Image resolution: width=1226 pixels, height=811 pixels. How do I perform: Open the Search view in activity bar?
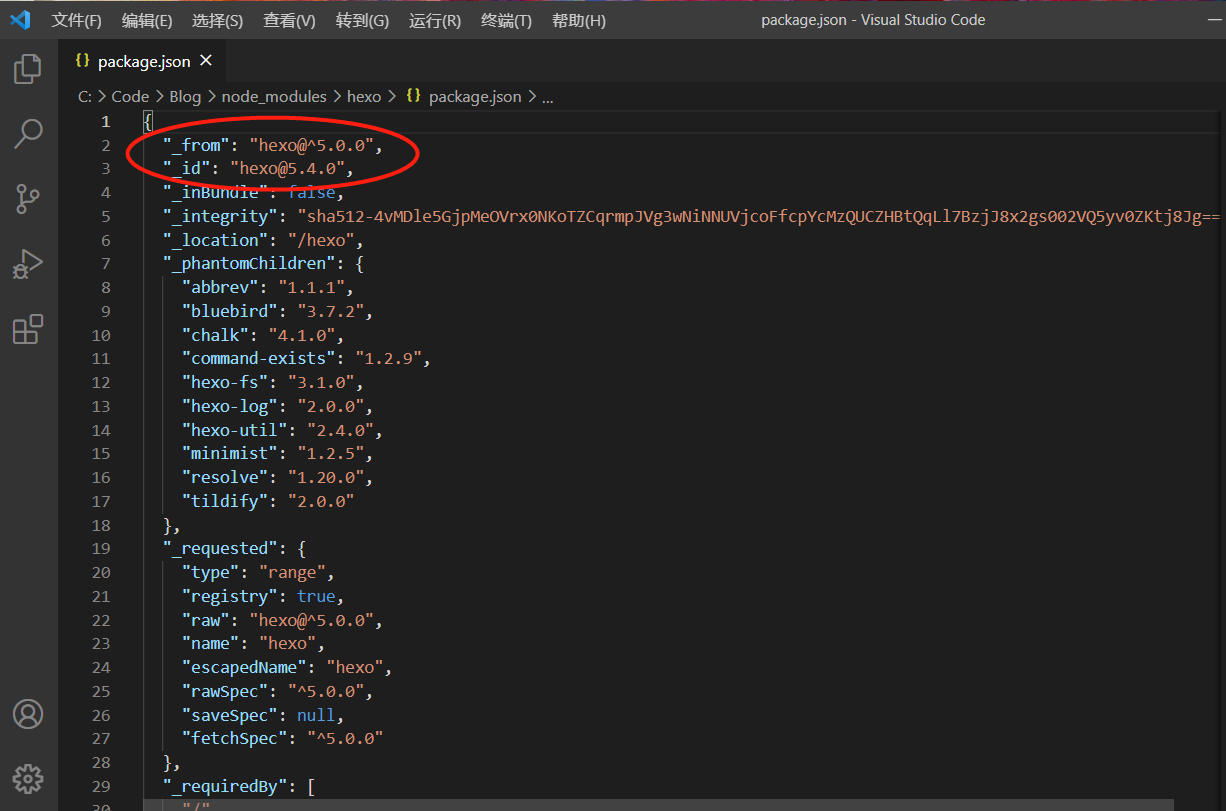click(28, 133)
